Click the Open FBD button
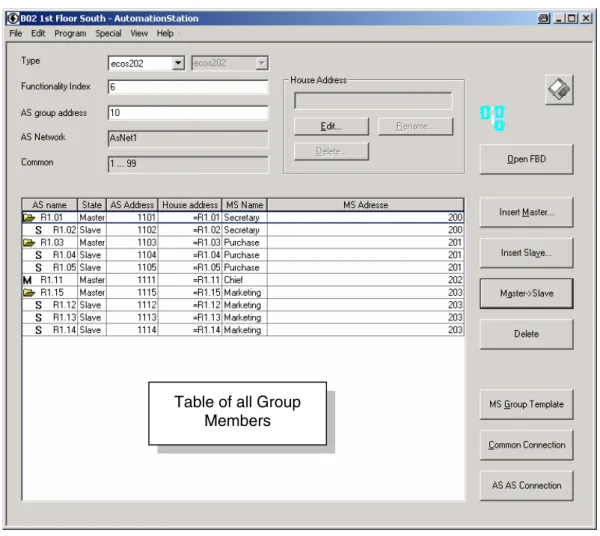600x536 pixels. pyautogui.click(x=527, y=159)
